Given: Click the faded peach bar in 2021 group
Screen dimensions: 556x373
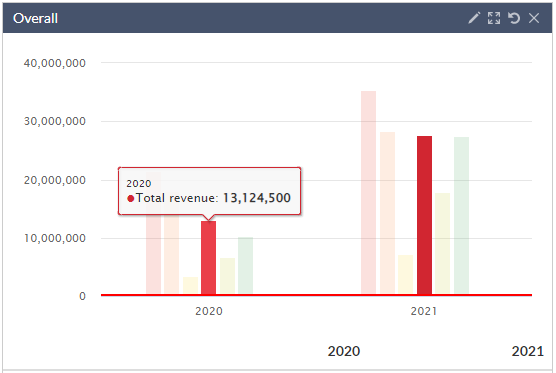Looking at the screenshot, I should click(x=387, y=213).
